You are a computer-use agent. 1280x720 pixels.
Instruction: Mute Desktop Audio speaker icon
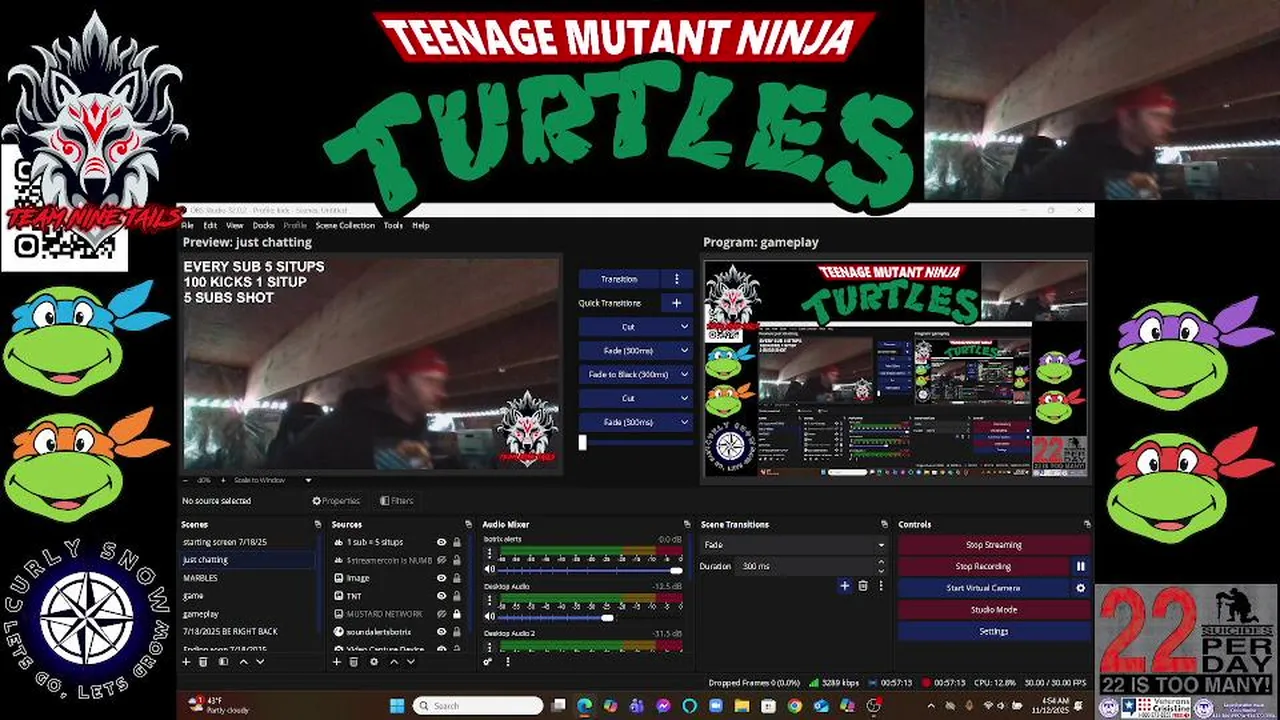coord(490,618)
